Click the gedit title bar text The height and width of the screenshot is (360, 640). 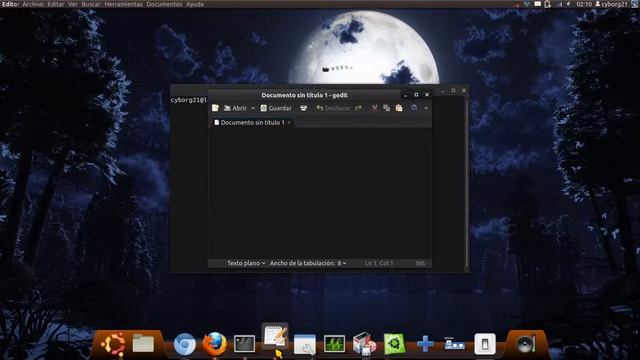[x=304, y=95]
